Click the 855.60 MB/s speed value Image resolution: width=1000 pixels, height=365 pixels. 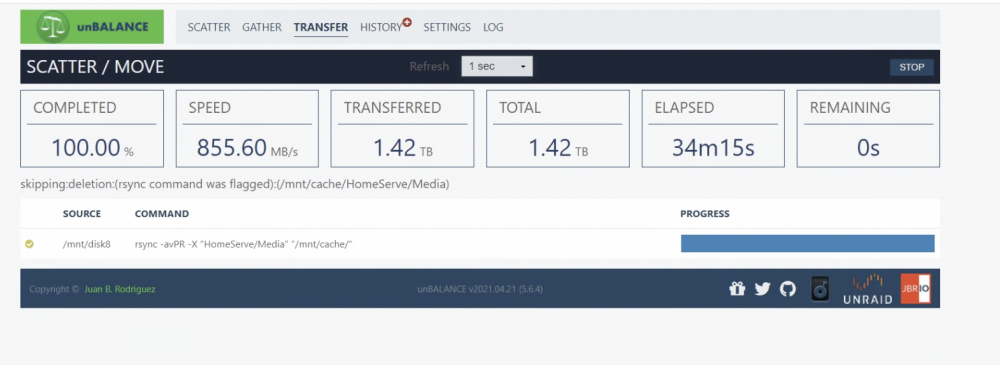click(247, 148)
